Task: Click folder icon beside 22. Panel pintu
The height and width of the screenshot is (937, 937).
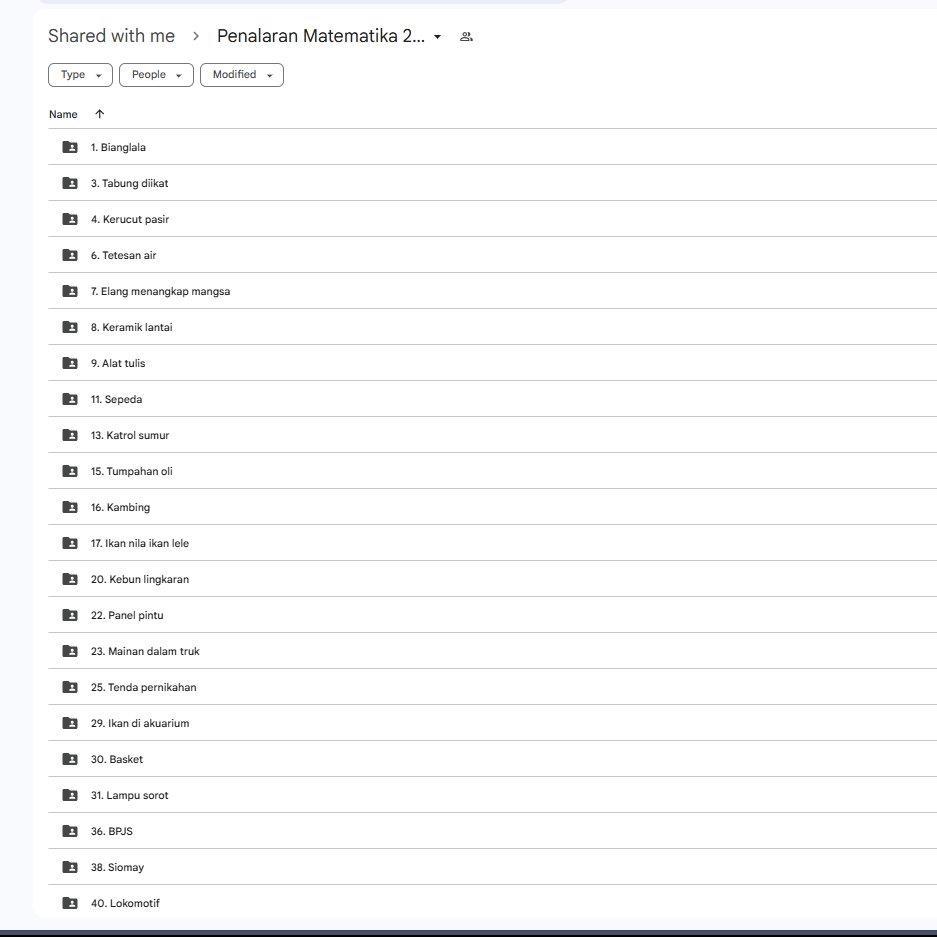Action: click(70, 615)
